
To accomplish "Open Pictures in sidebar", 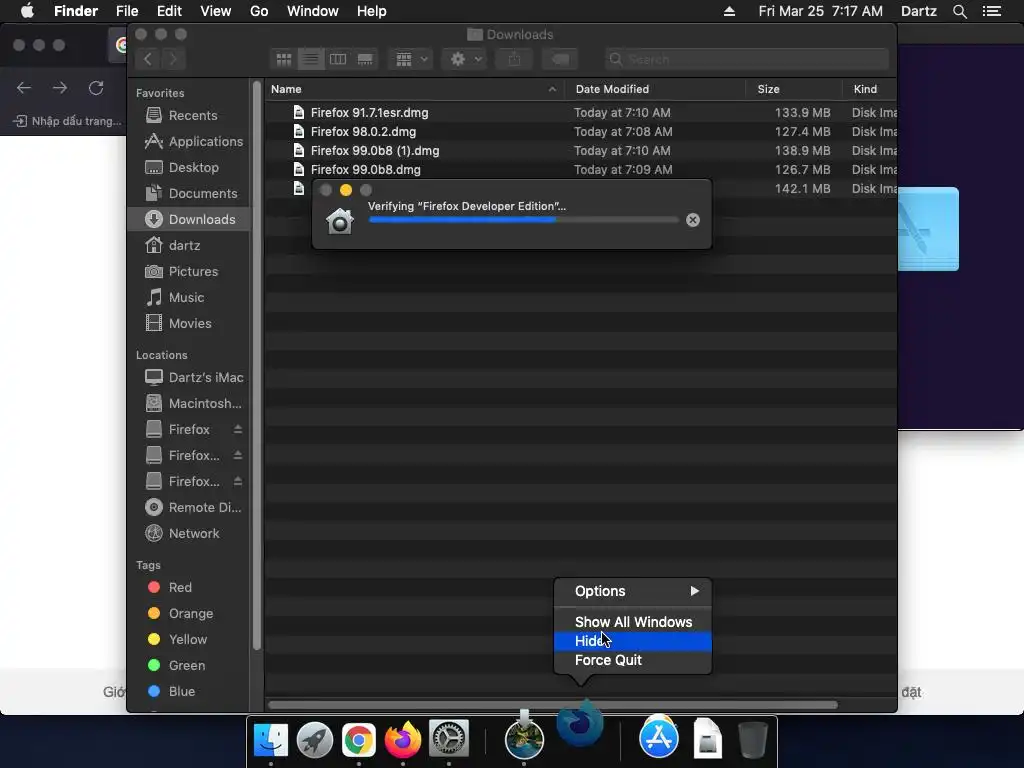I will pos(188,272).
